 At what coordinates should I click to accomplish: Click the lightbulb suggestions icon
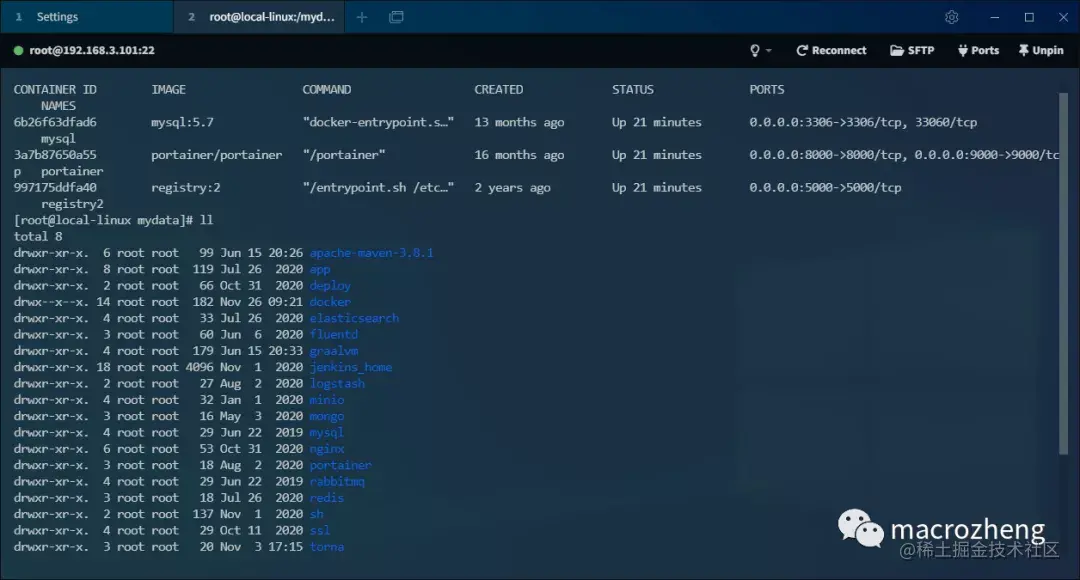752,50
